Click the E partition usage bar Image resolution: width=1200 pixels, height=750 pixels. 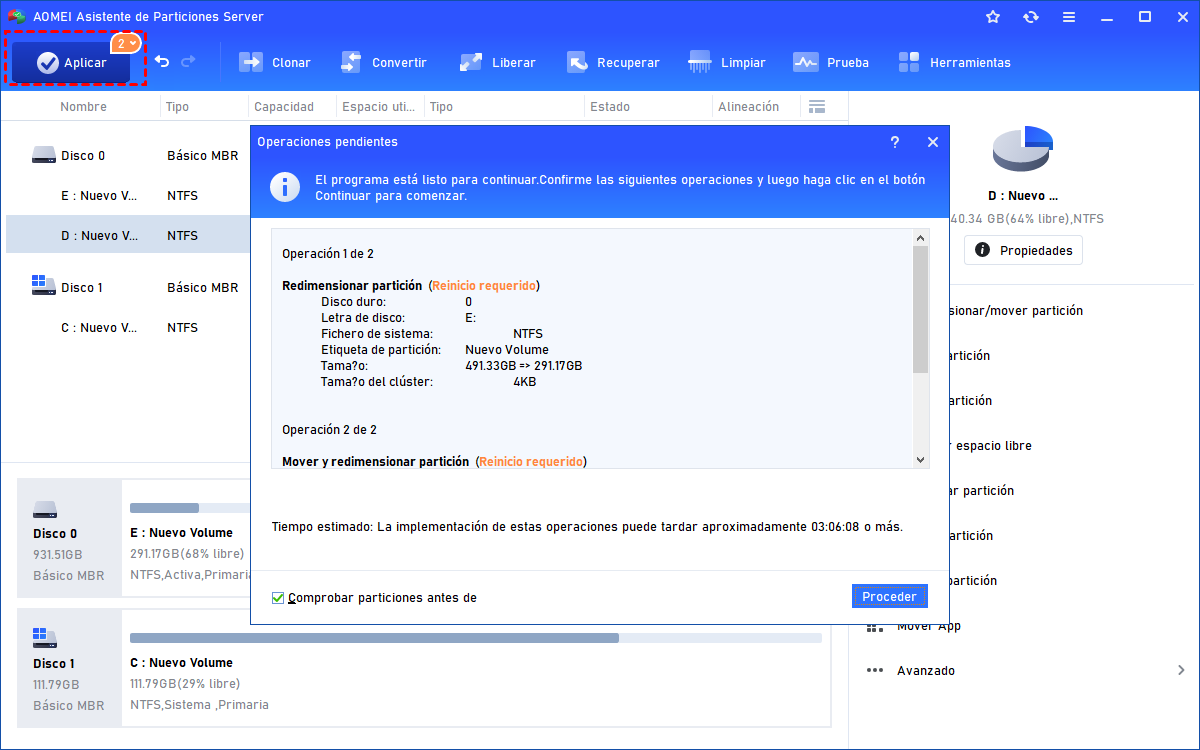190,508
